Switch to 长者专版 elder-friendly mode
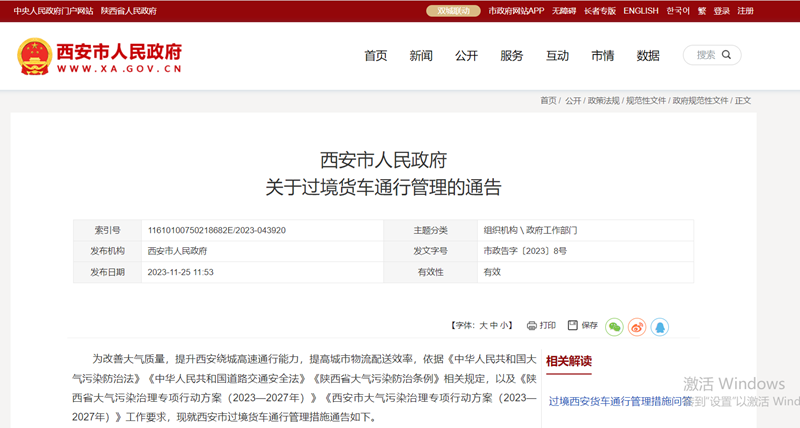The image size is (800, 428). [x=600, y=11]
